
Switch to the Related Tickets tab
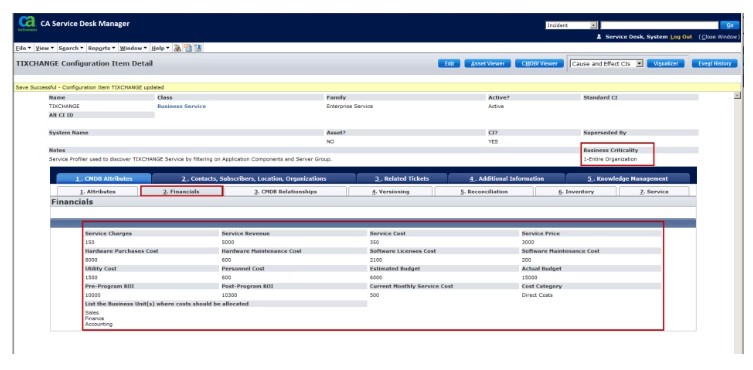(x=401, y=178)
